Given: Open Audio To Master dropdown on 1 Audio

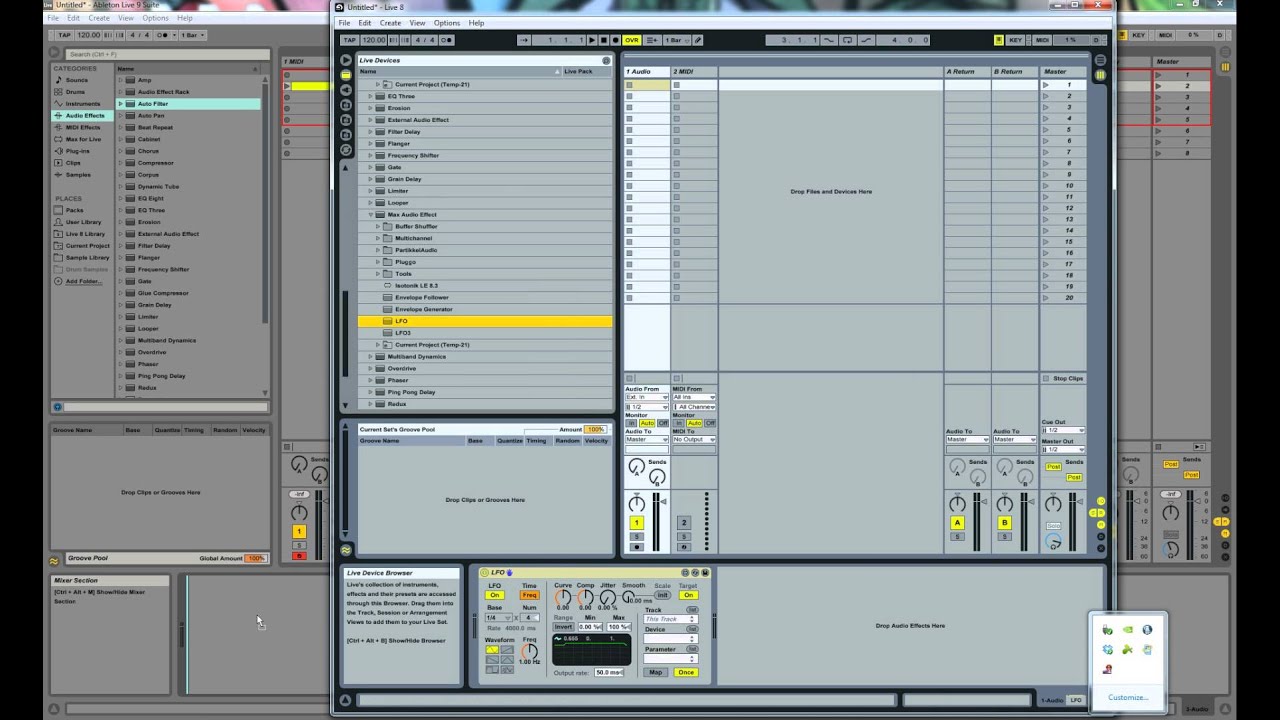Looking at the screenshot, I should click(647, 439).
